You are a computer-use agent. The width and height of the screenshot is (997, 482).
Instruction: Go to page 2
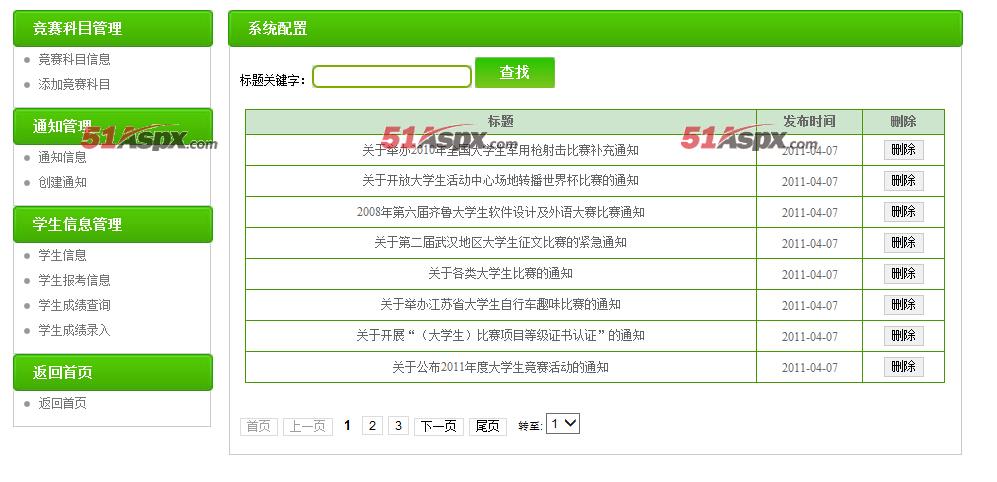pyautogui.click(x=373, y=425)
